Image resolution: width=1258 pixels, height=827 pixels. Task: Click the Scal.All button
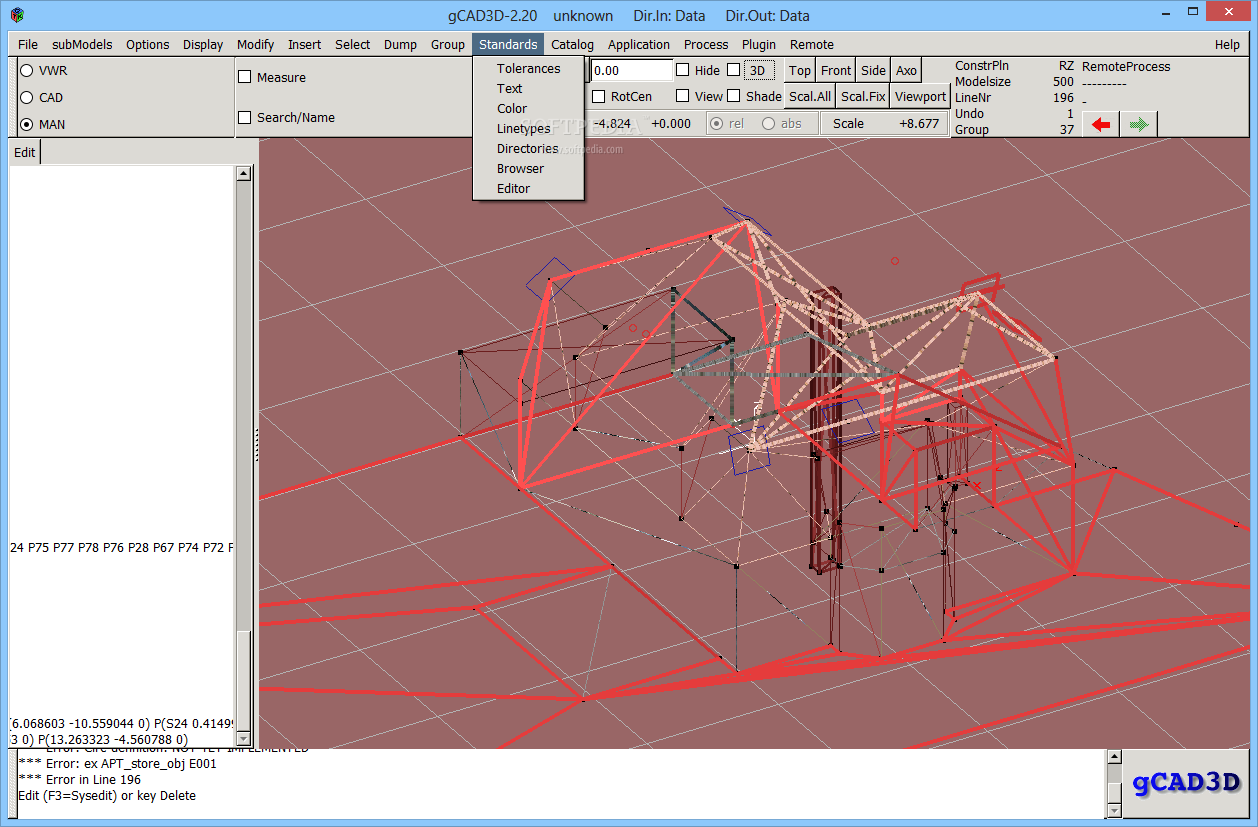[809, 97]
